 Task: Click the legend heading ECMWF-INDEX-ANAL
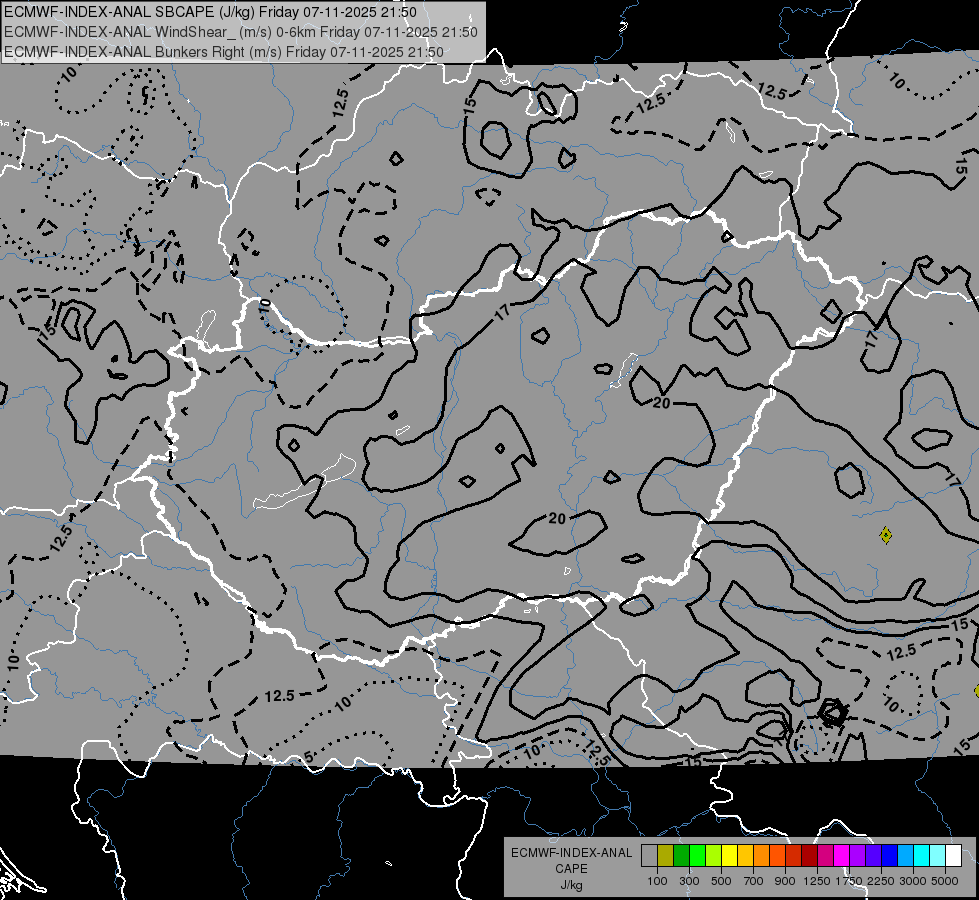coord(571,853)
